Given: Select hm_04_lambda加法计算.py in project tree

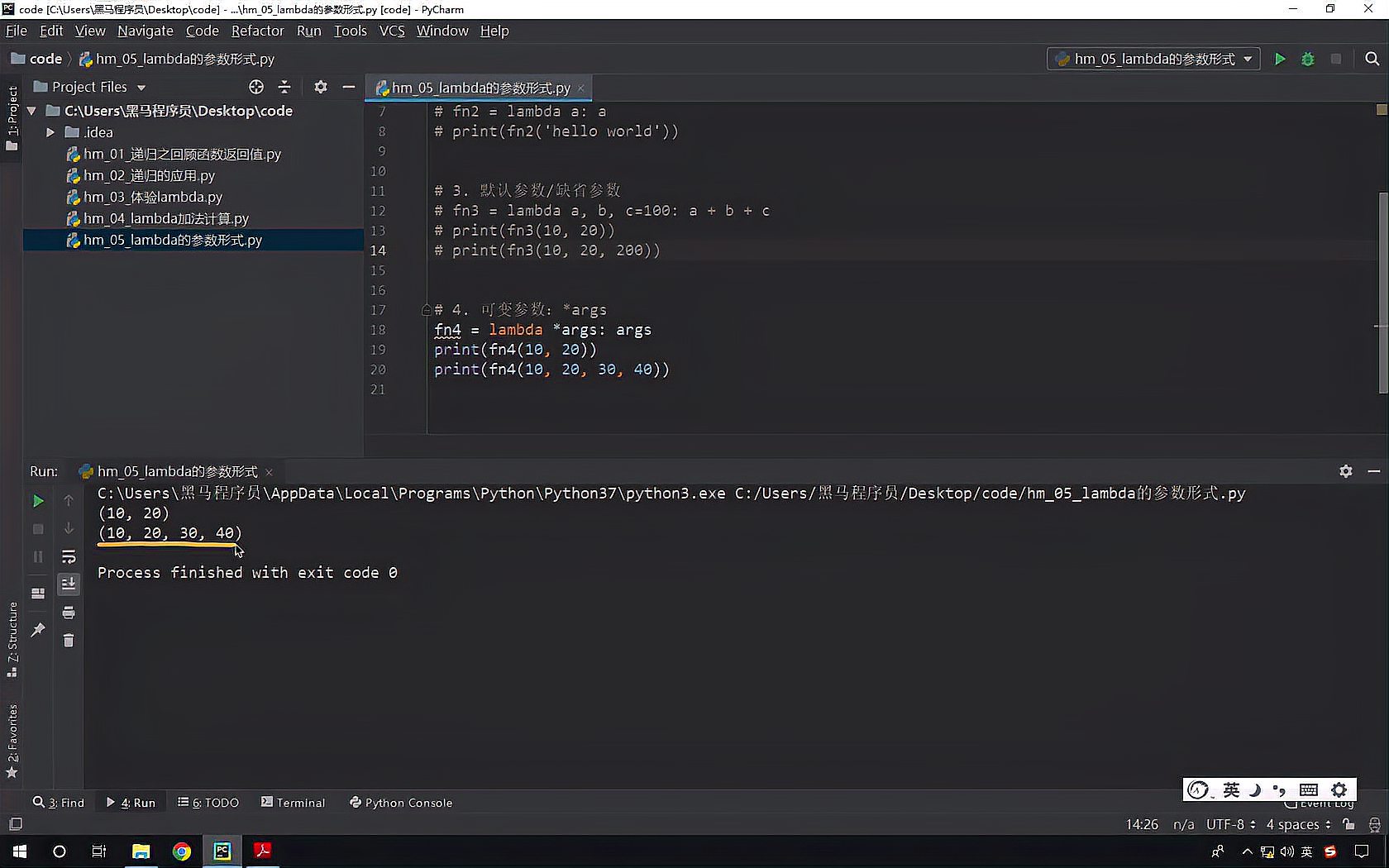Looking at the screenshot, I should point(165,218).
